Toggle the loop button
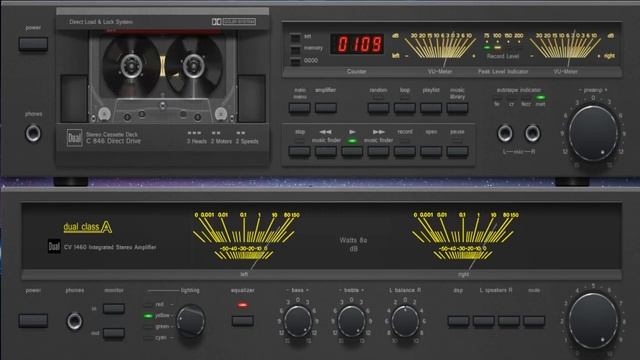Screen dimensions: 640x360 click(x=404, y=108)
